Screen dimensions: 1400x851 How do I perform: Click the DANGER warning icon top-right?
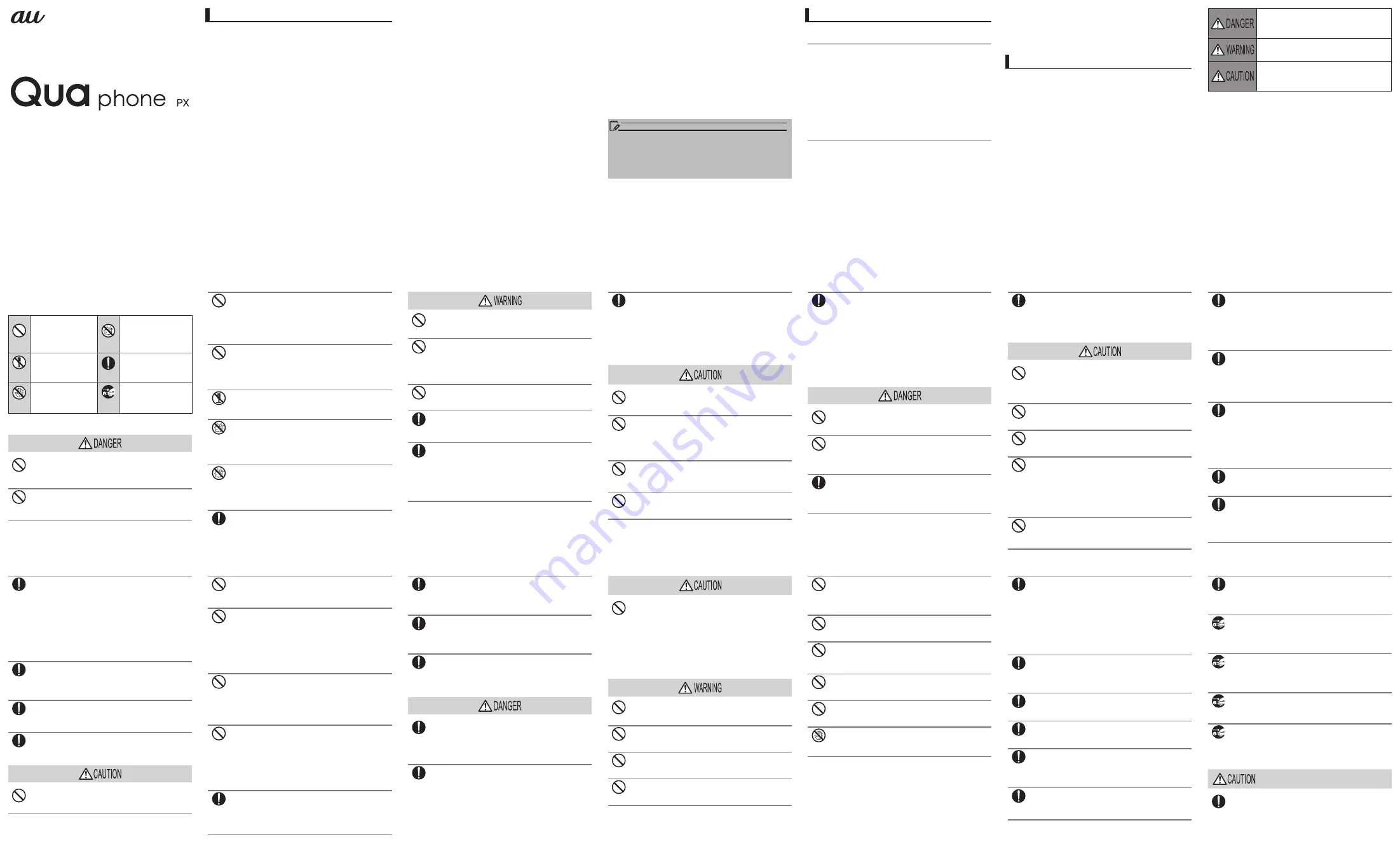pos(1233,19)
